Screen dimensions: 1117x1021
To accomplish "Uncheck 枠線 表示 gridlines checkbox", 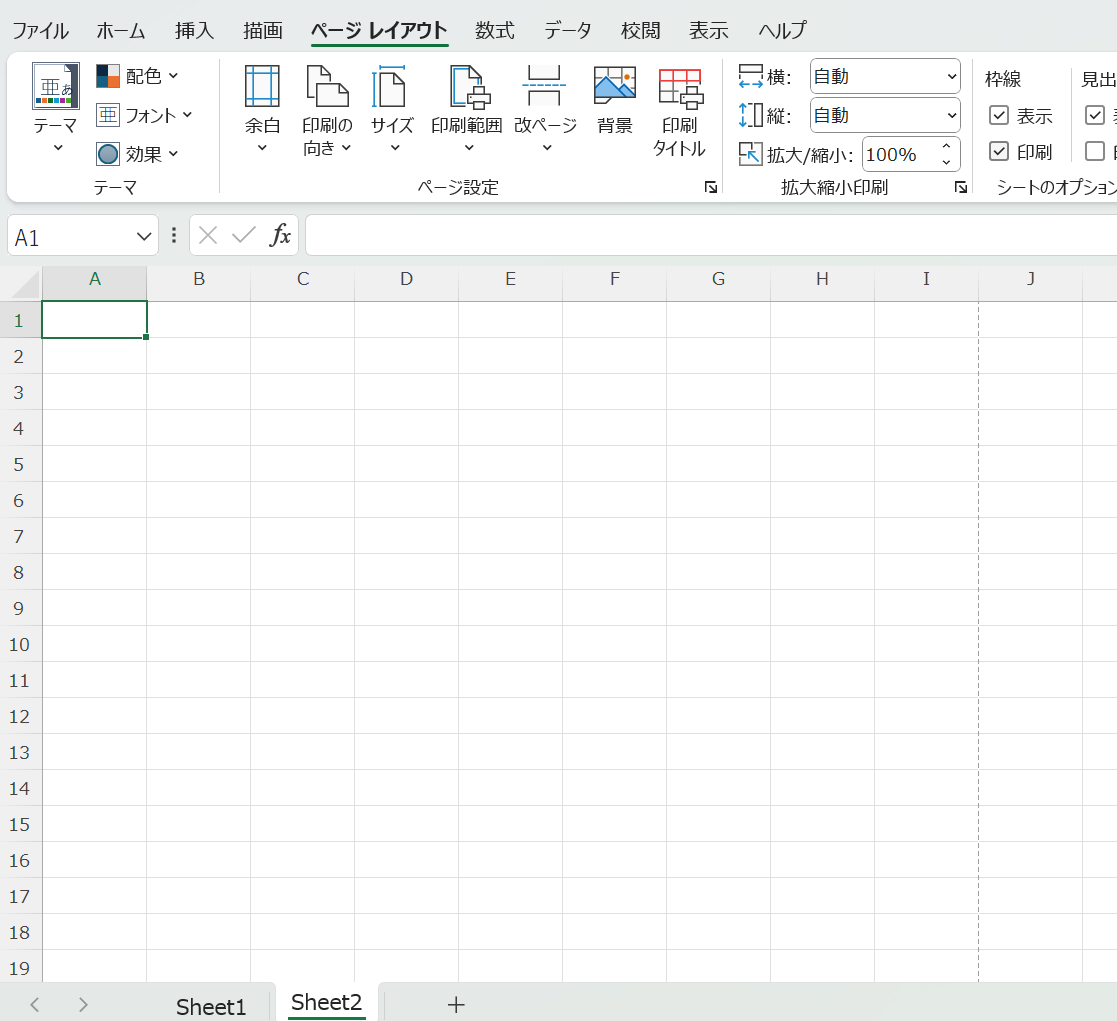I will (x=998, y=116).
